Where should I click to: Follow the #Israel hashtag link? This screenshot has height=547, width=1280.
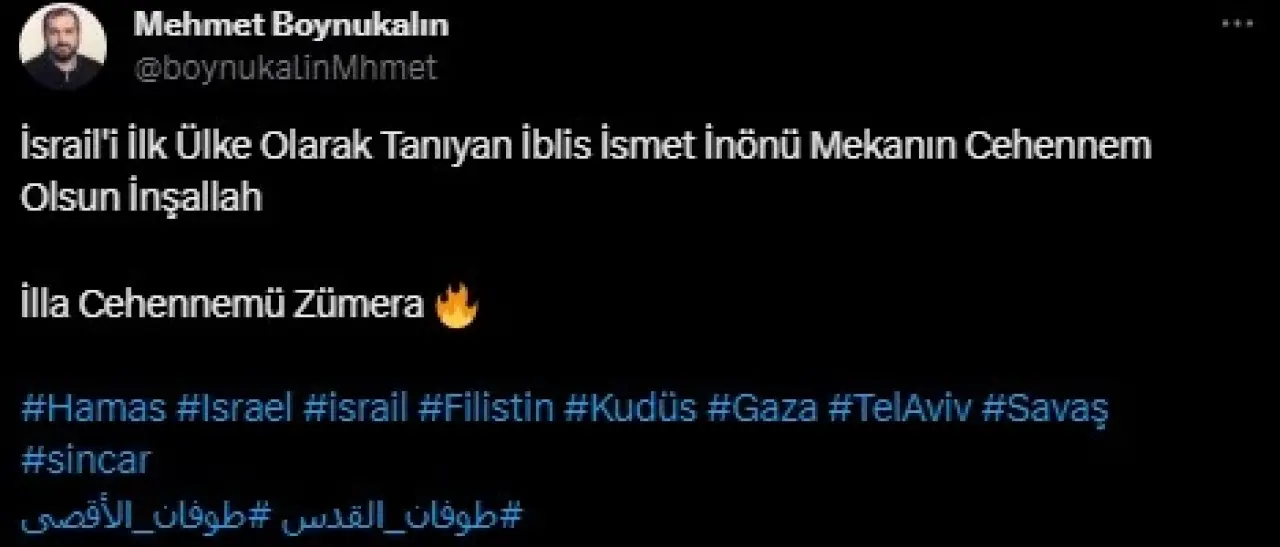point(235,409)
